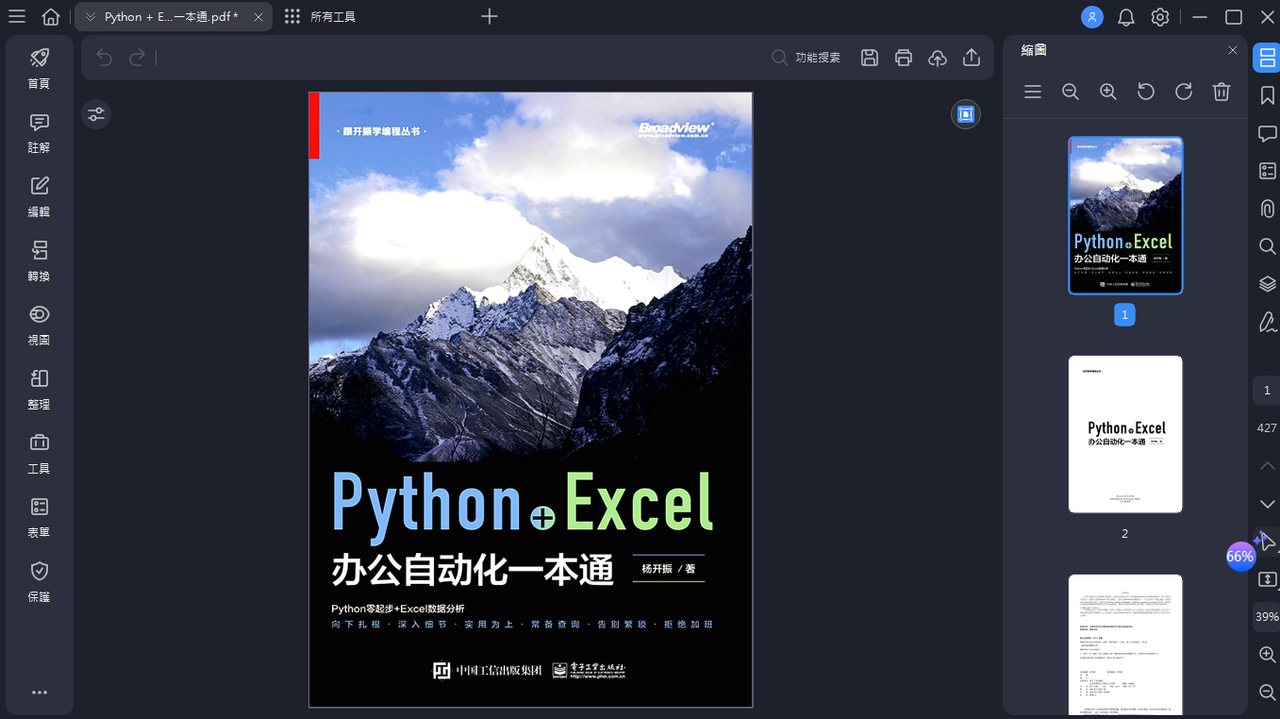Open thumbnail panel options menu
The height and width of the screenshot is (719, 1280).
(x=1033, y=92)
